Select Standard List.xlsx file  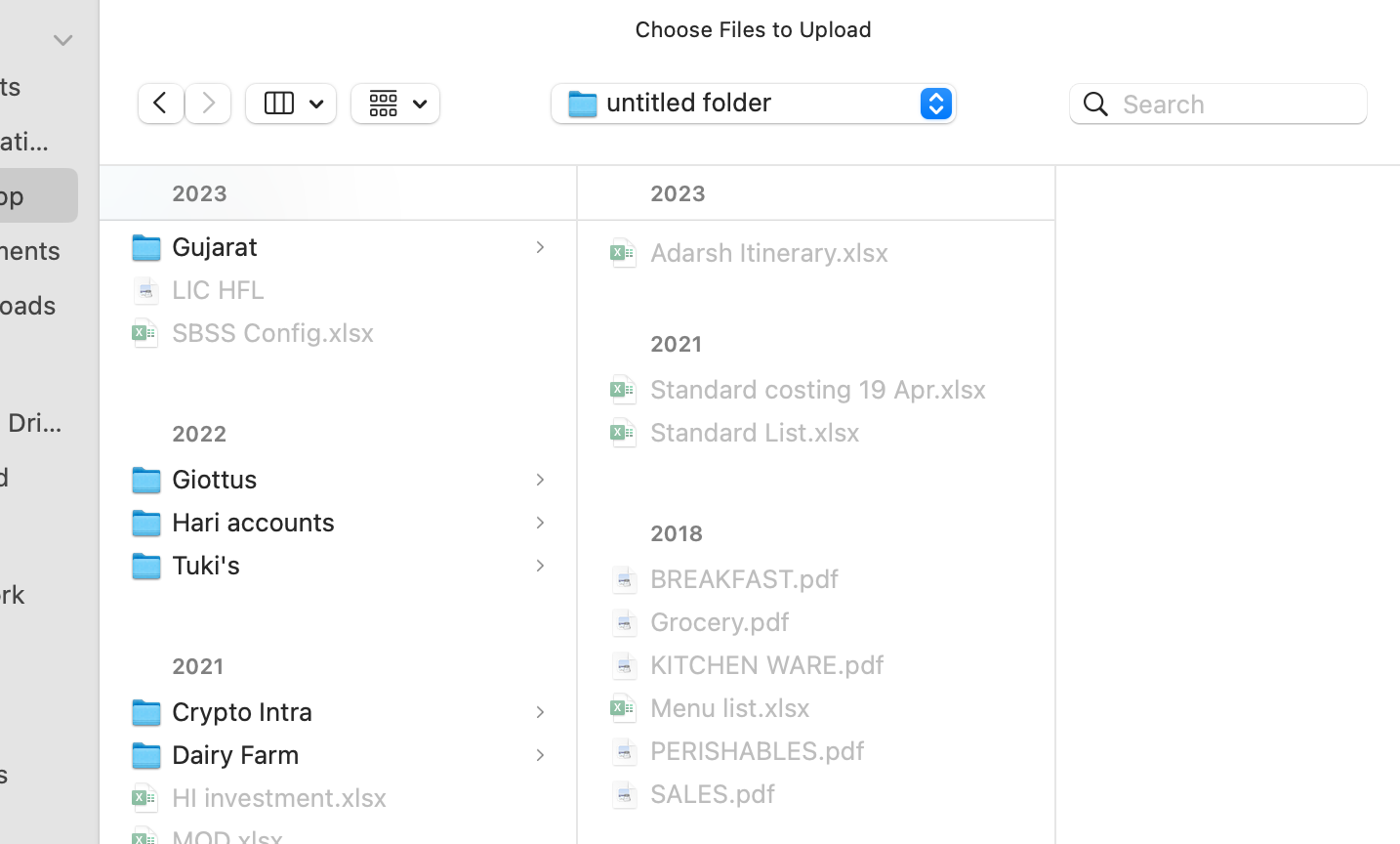(755, 433)
